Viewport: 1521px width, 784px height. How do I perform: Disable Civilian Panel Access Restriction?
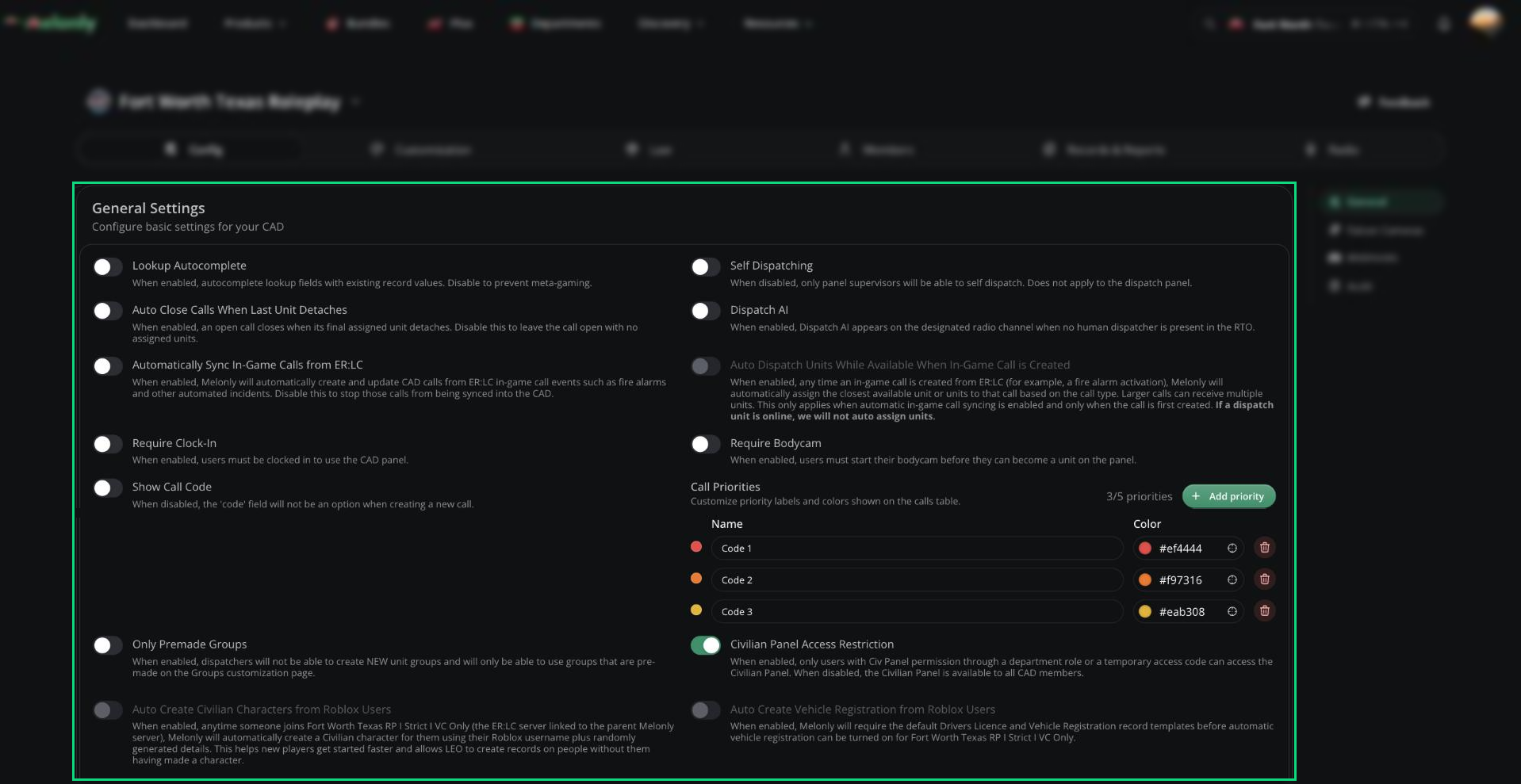click(x=706, y=645)
